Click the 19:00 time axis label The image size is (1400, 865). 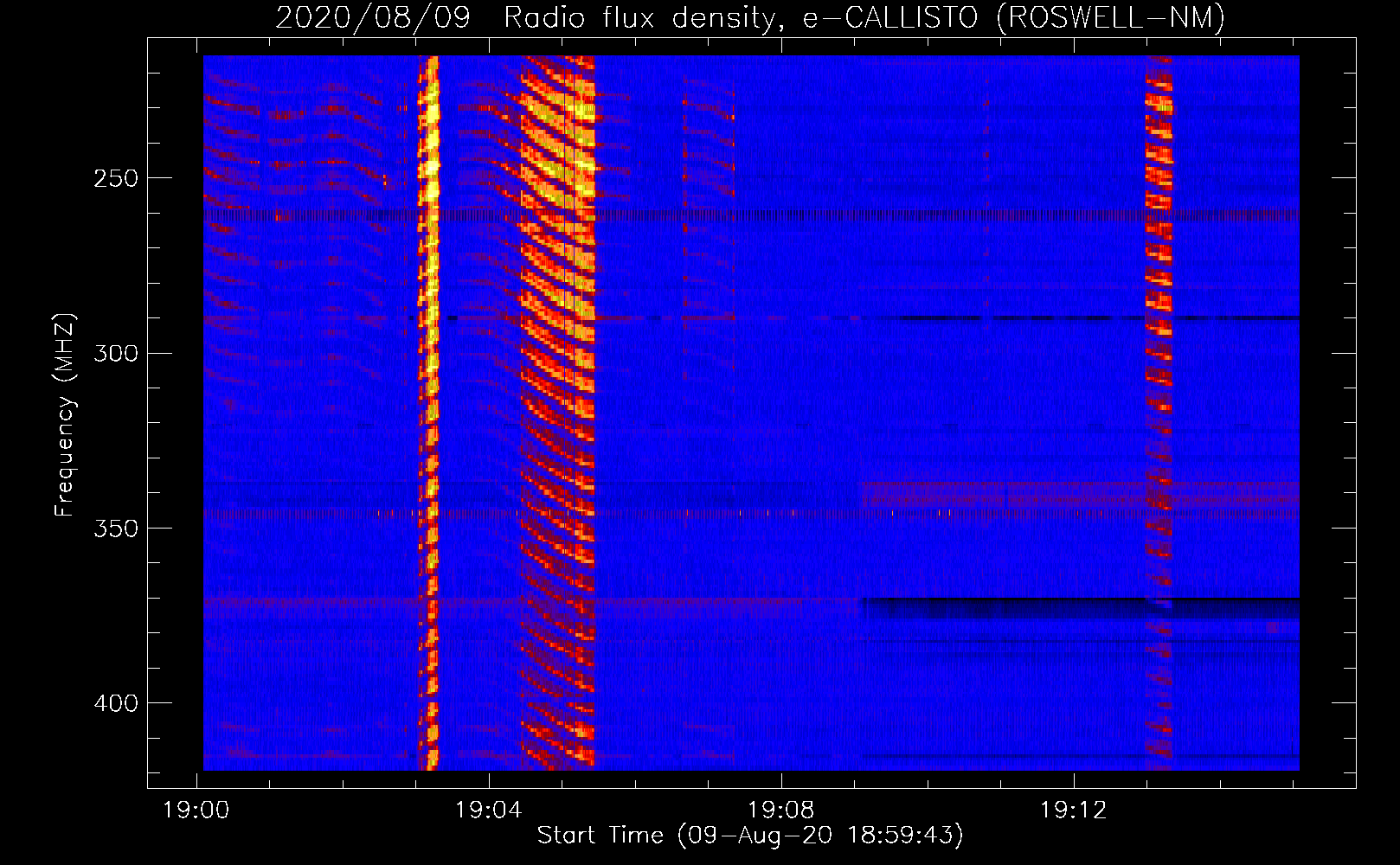[x=196, y=811]
